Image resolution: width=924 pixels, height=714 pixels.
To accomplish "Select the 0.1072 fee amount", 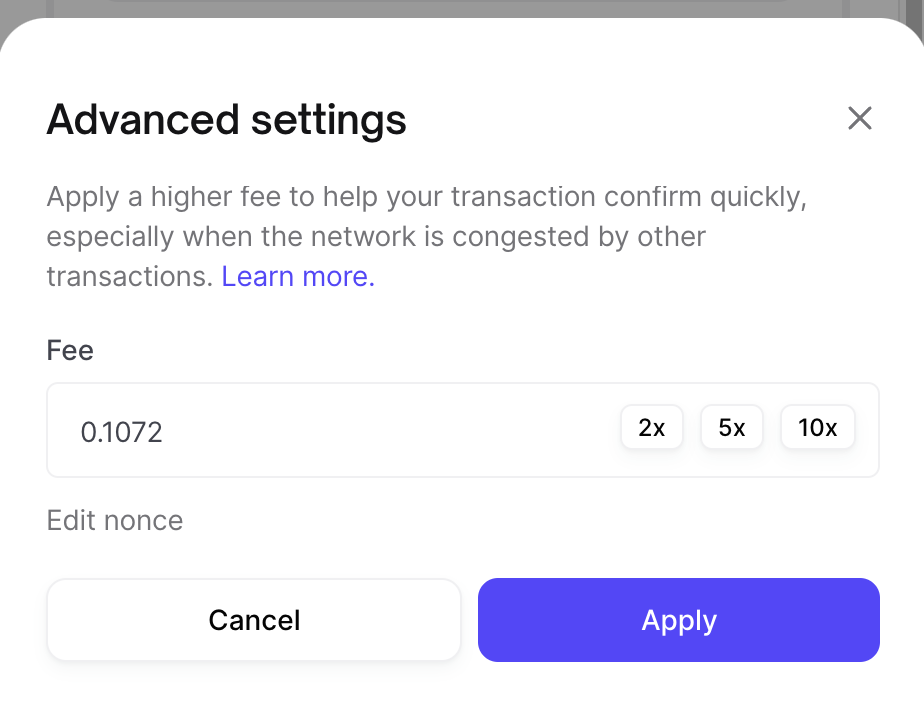I will [x=122, y=430].
